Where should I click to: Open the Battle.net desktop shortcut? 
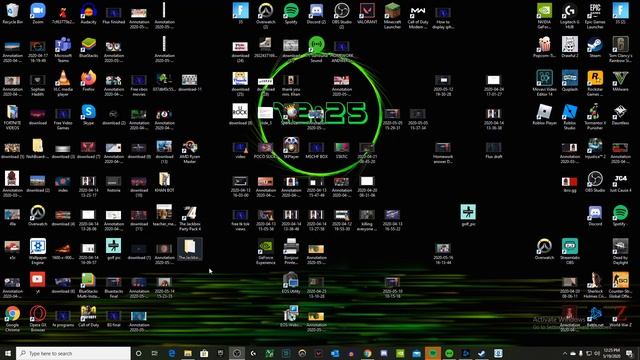point(595,317)
